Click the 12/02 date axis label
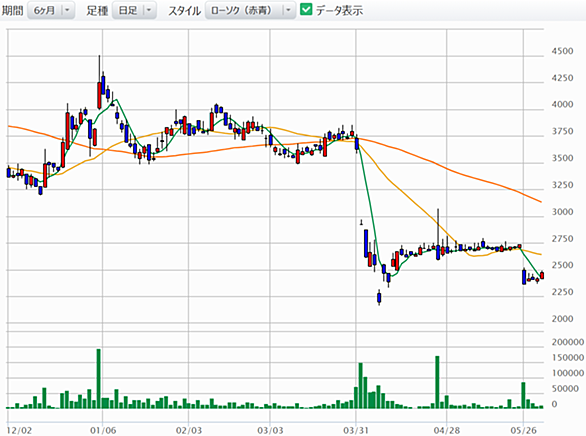586x436 pixels. click(19, 430)
